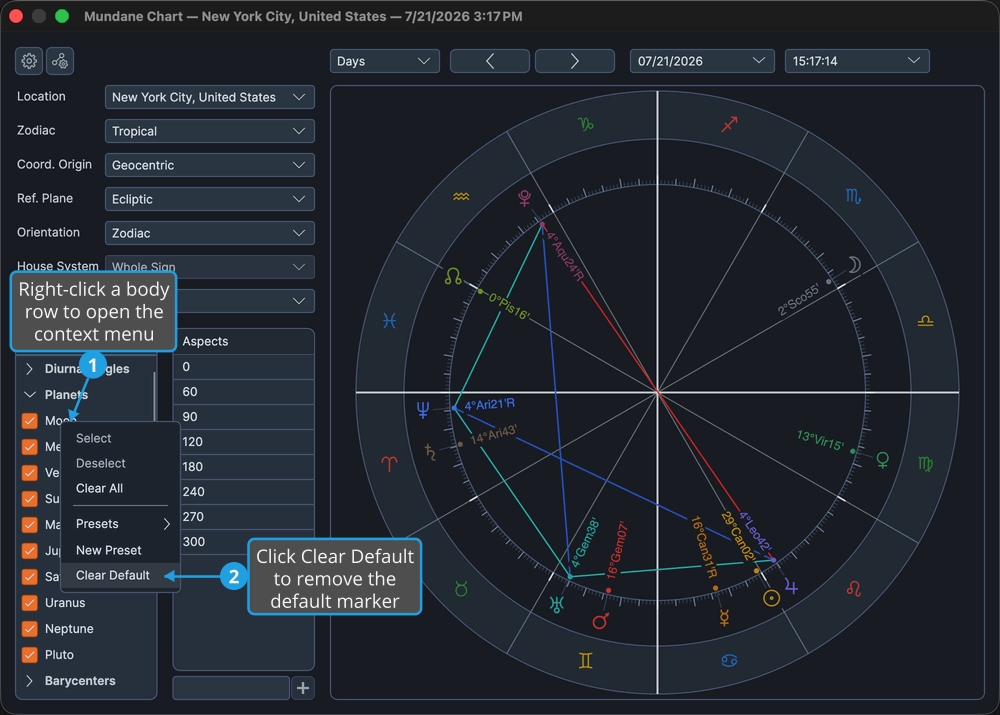The image size is (1000, 715).
Task: Click the North Node glyph on the chart
Action: 453,276
